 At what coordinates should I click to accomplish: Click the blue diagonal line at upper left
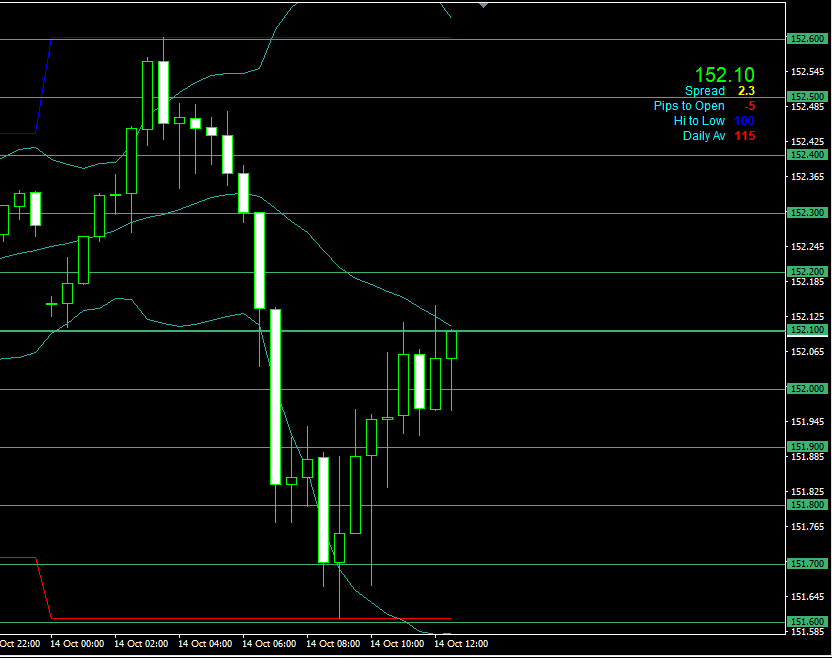point(43,85)
